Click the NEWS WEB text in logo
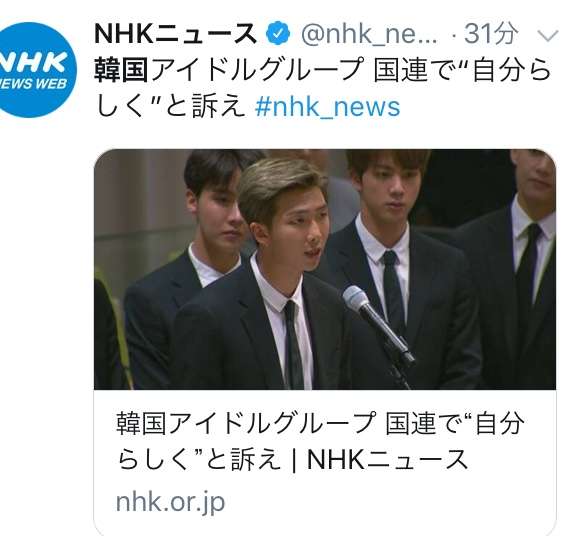Viewport: 588px width, 536px height. point(33,85)
